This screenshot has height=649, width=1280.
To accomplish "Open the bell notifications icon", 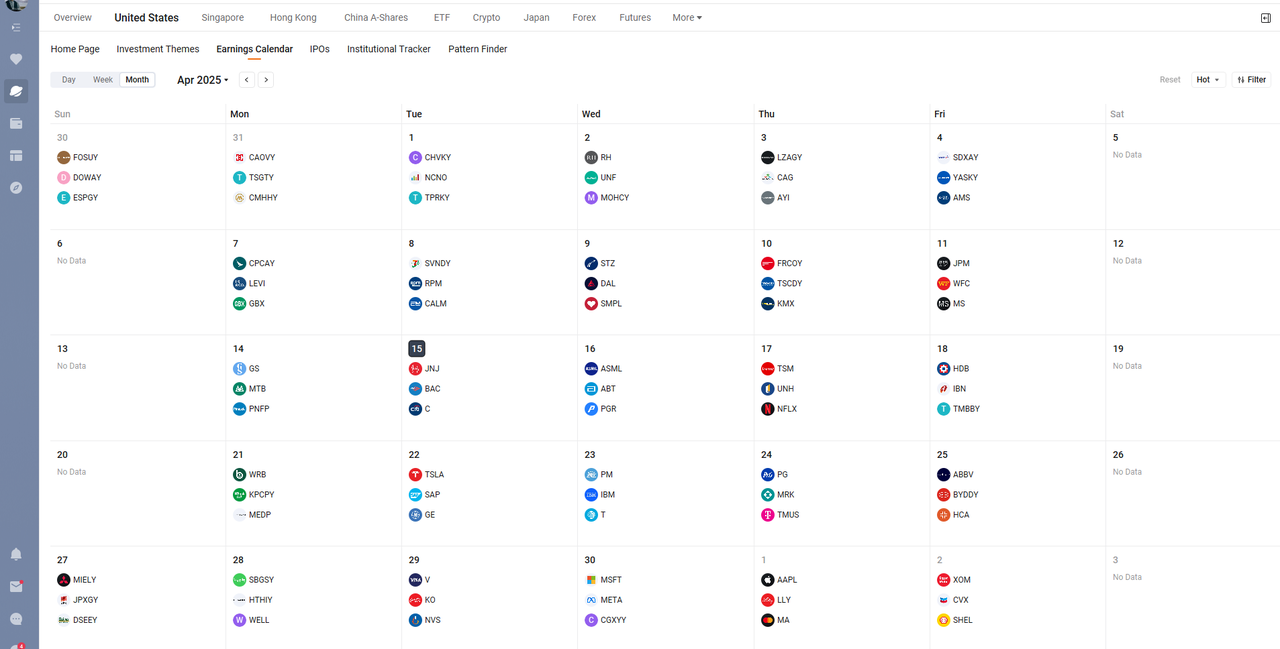I will (x=16, y=554).
